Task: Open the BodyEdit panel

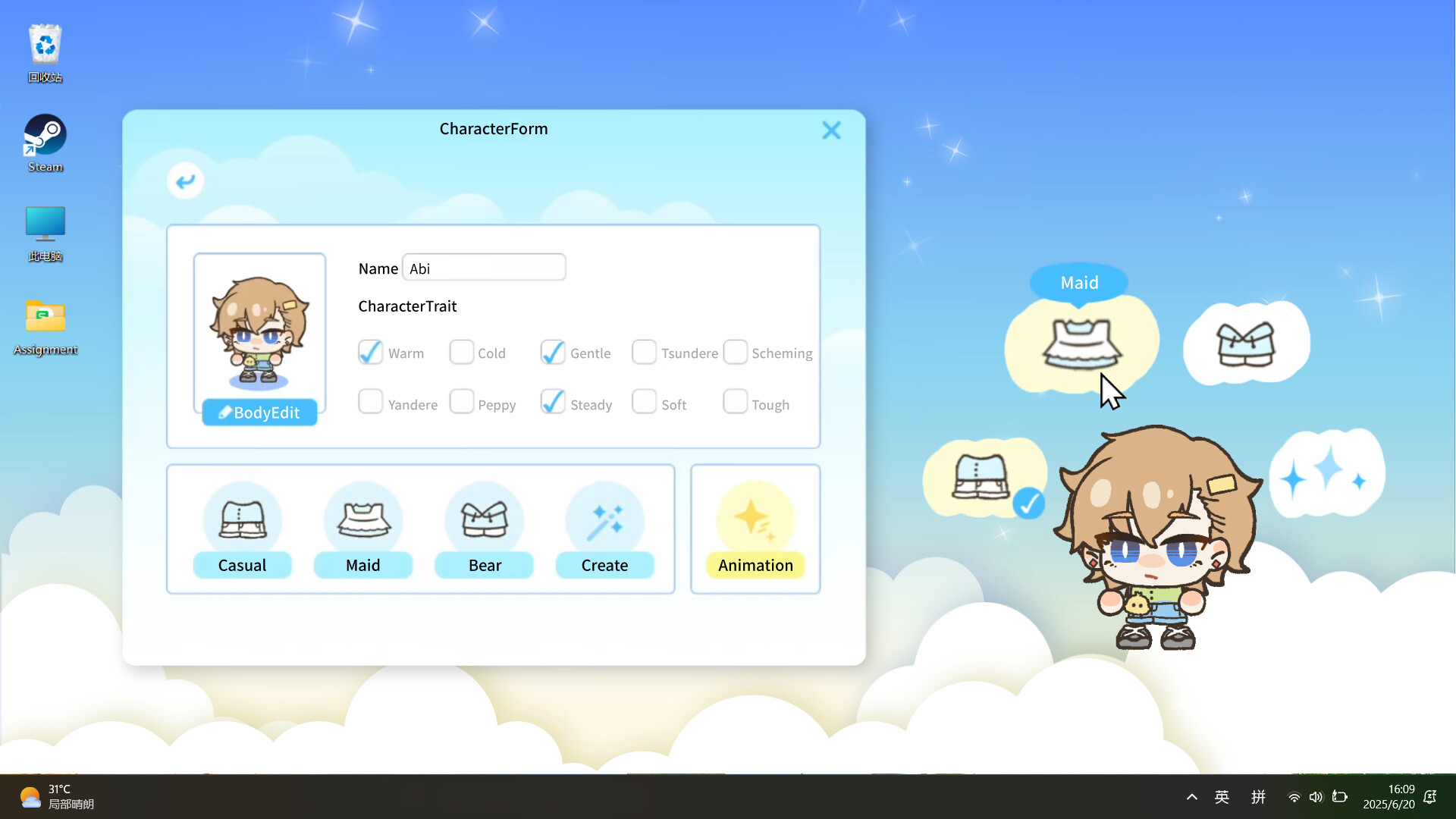Action: (259, 413)
